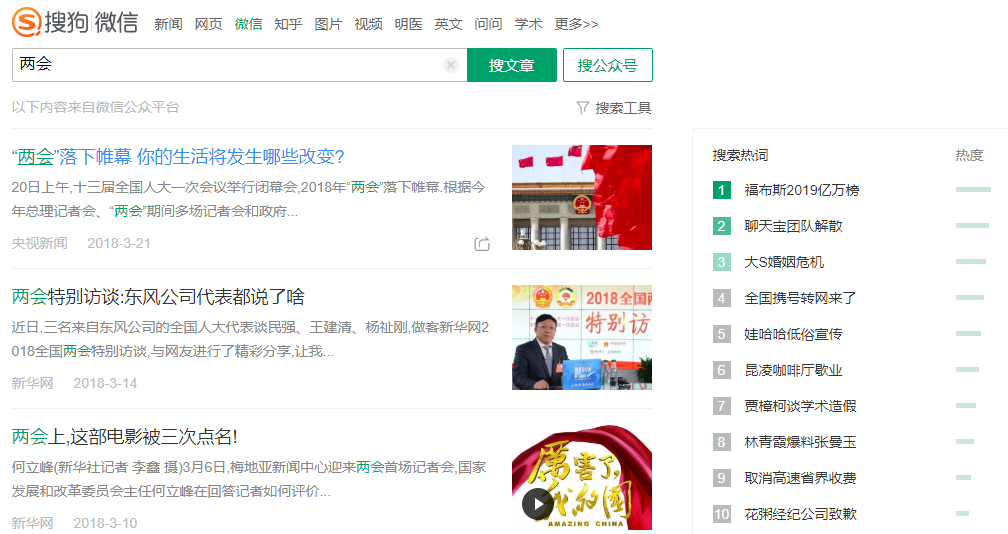Play the video on the third article thumbnail
The width and height of the screenshot is (1008, 534).
coord(537,504)
